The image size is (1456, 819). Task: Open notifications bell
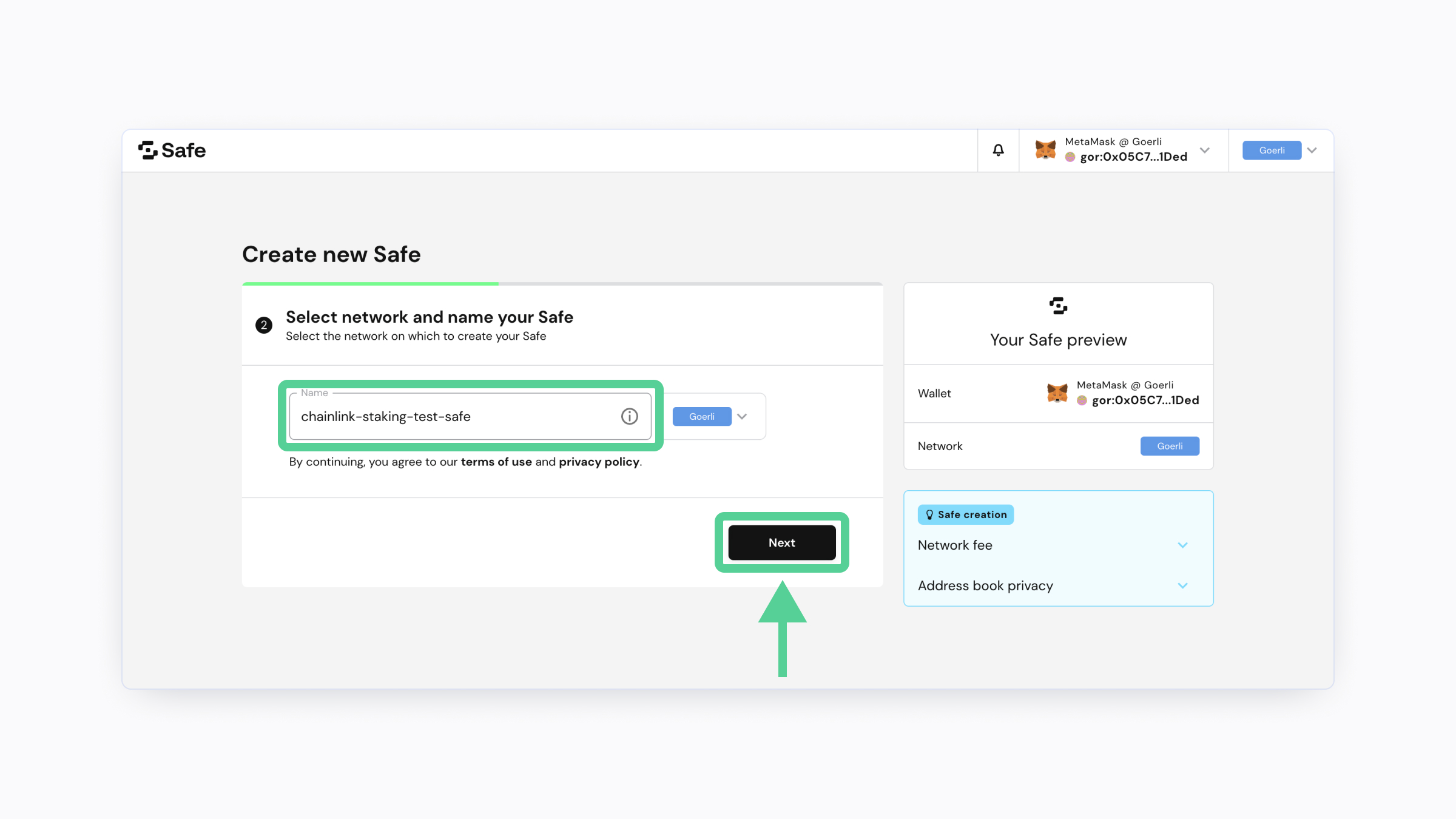(x=998, y=150)
